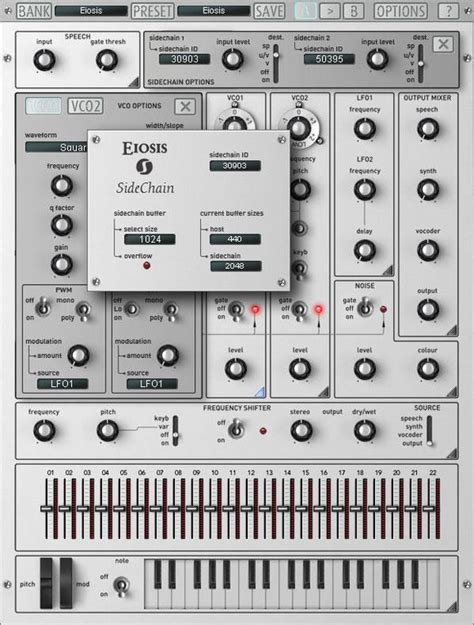Toggle the note off/on switch
The height and width of the screenshot is (625, 474).
click(121, 586)
